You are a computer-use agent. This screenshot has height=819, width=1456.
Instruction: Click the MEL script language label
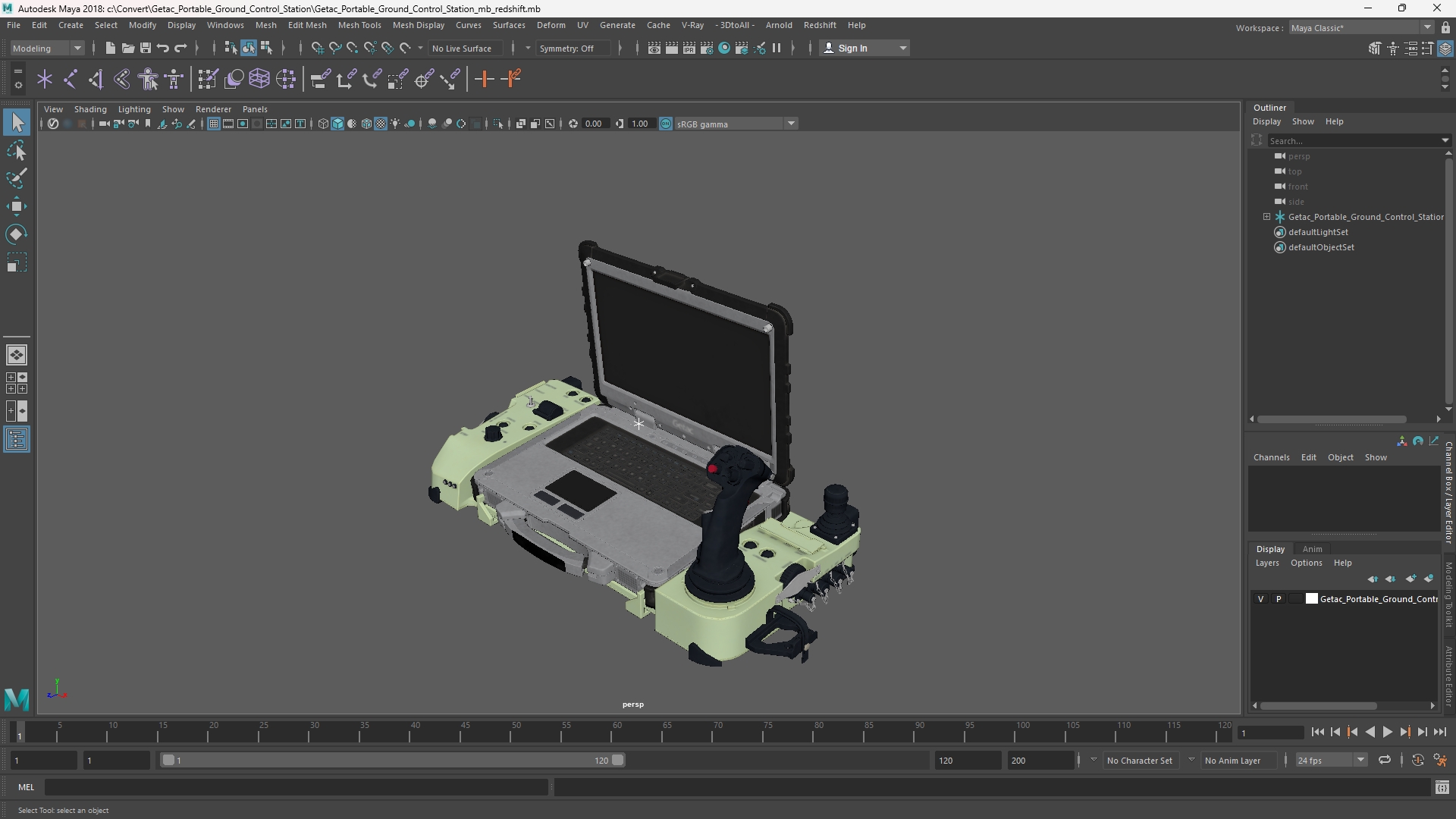(x=26, y=787)
